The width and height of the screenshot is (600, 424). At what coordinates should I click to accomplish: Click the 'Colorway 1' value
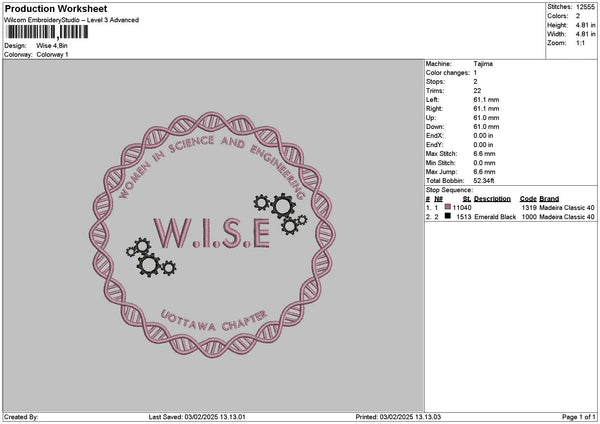(52, 54)
